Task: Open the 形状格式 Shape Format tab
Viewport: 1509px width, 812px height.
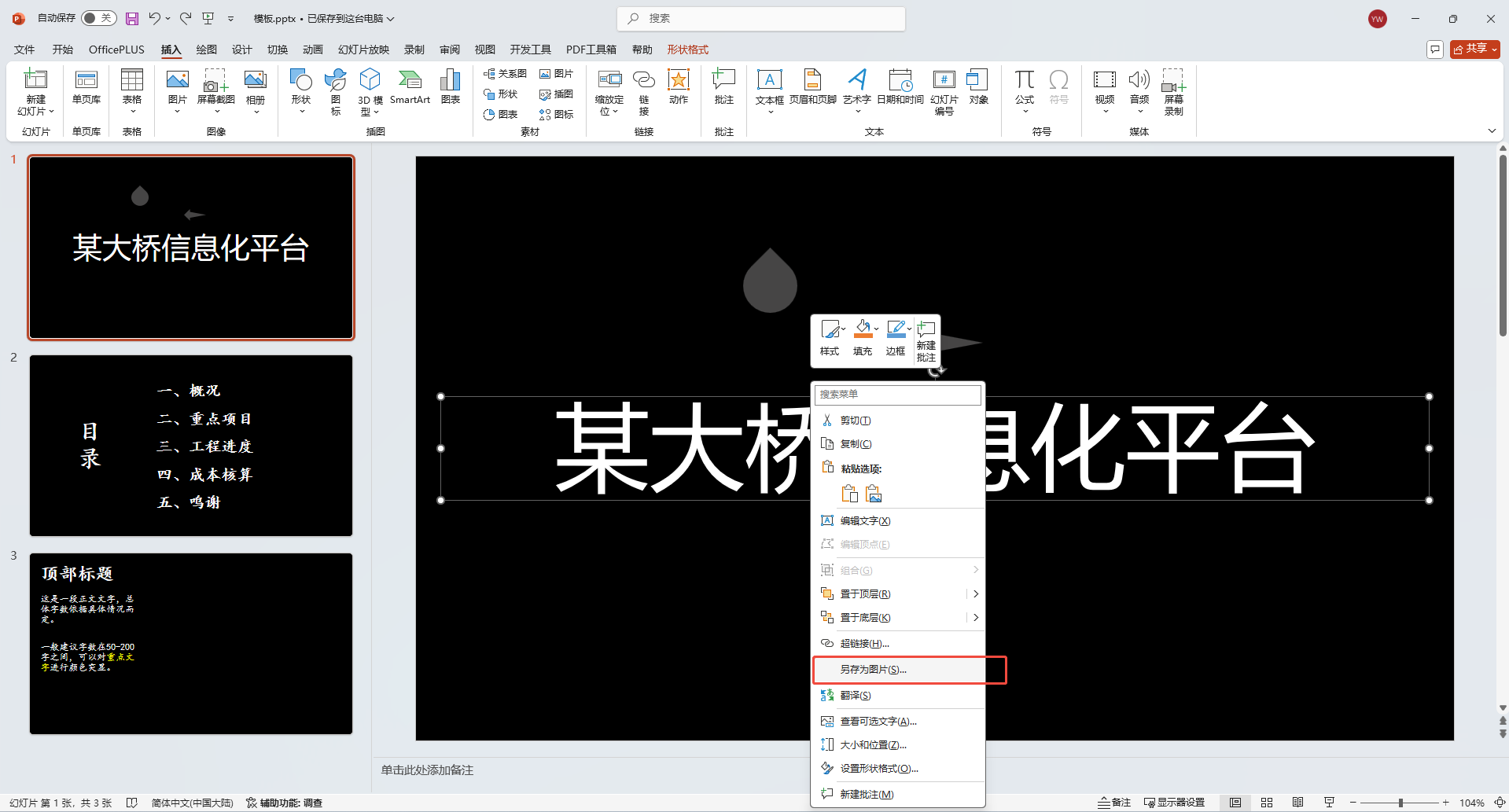Action: (688, 50)
